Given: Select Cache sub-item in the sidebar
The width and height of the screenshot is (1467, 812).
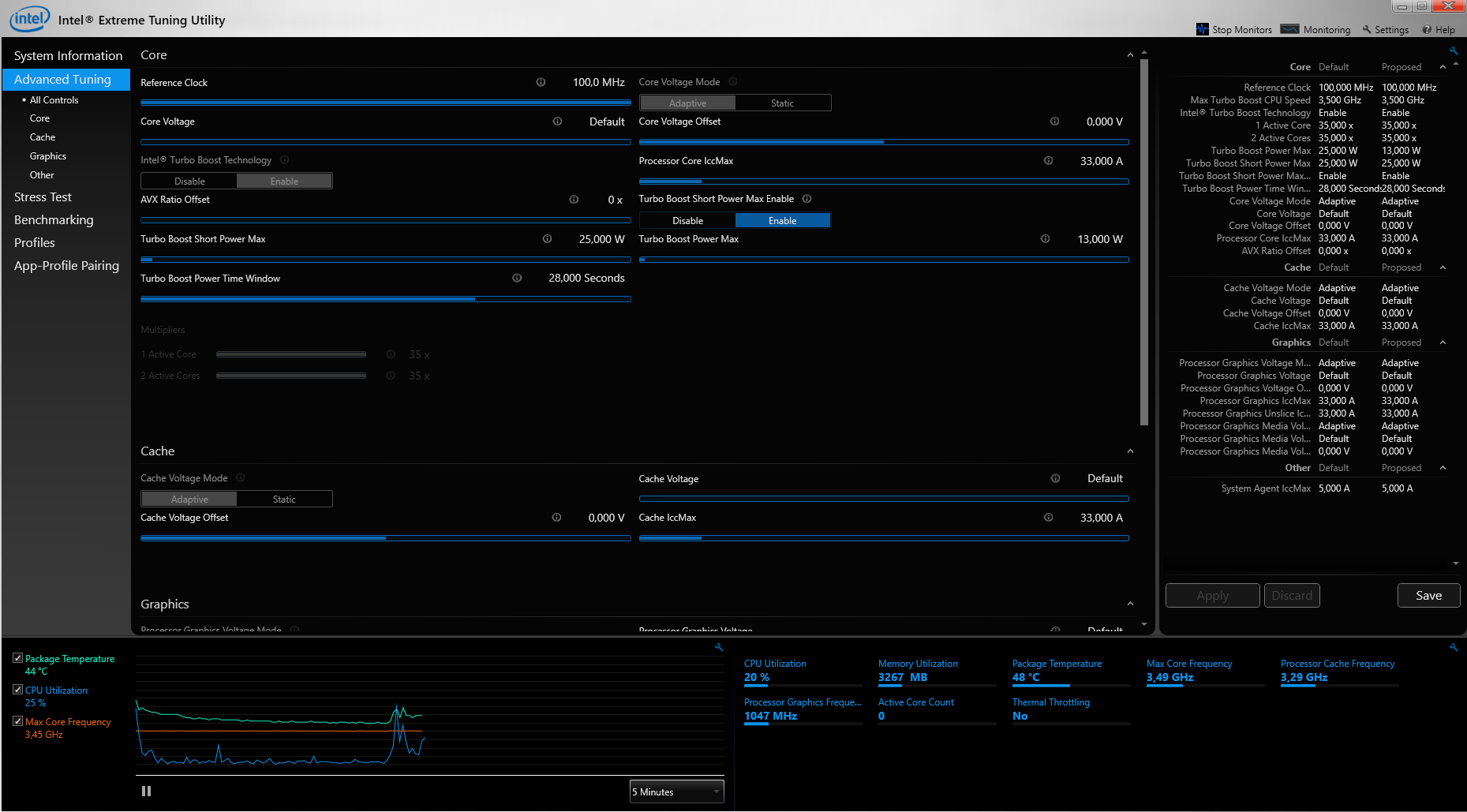Looking at the screenshot, I should pyautogui.click(x=43, y=137).
